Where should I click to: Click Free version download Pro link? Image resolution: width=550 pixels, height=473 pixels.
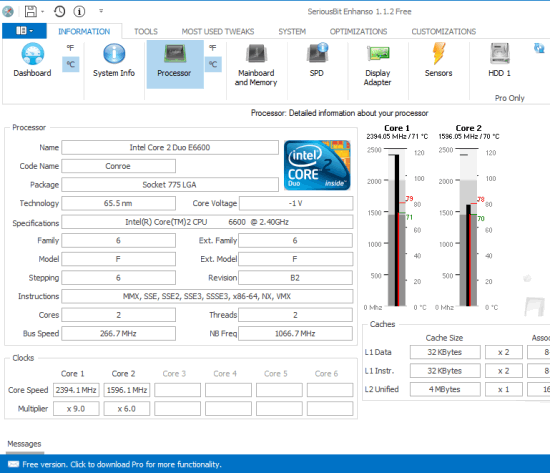pyautogui.click(x=122, y=464)
